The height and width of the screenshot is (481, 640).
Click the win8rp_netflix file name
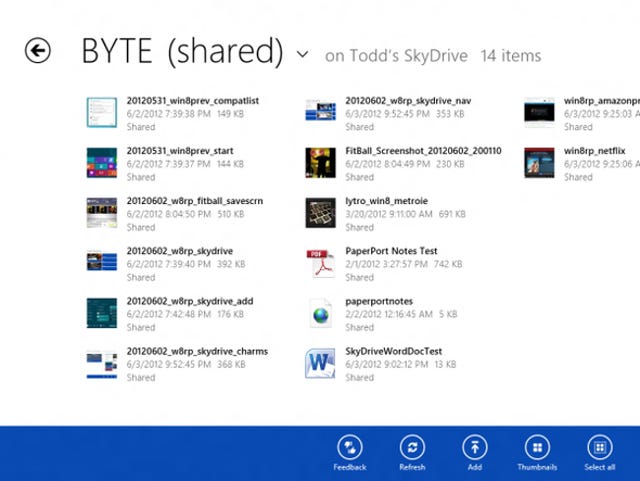tap(595, 151)
